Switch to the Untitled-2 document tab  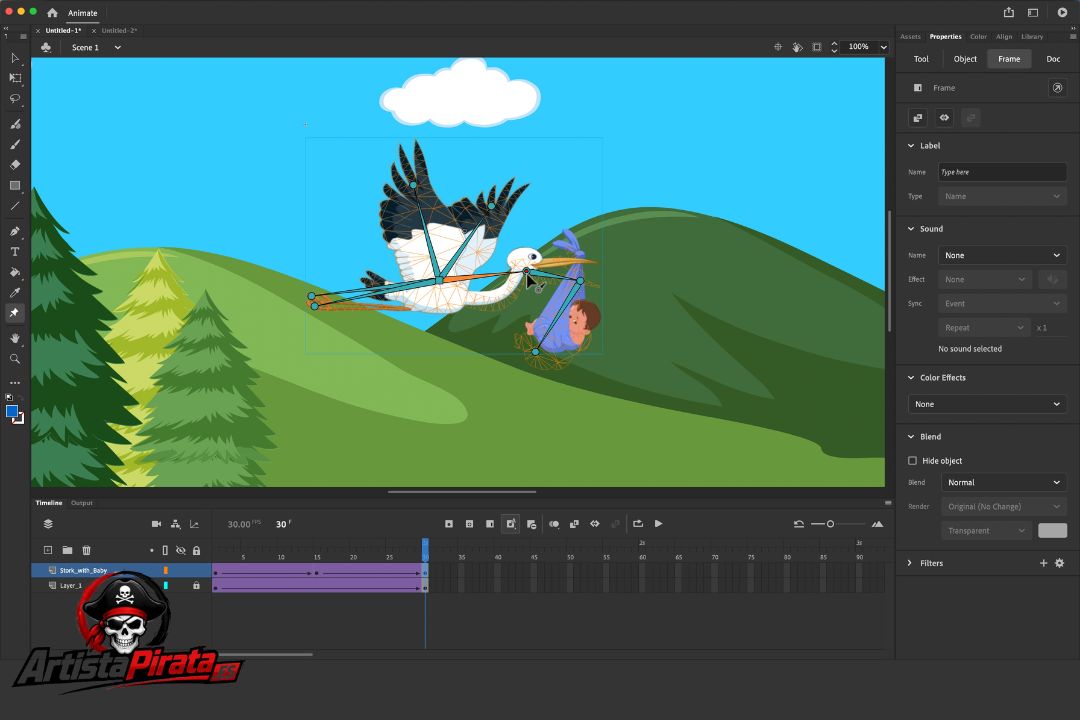pos(119,30)
